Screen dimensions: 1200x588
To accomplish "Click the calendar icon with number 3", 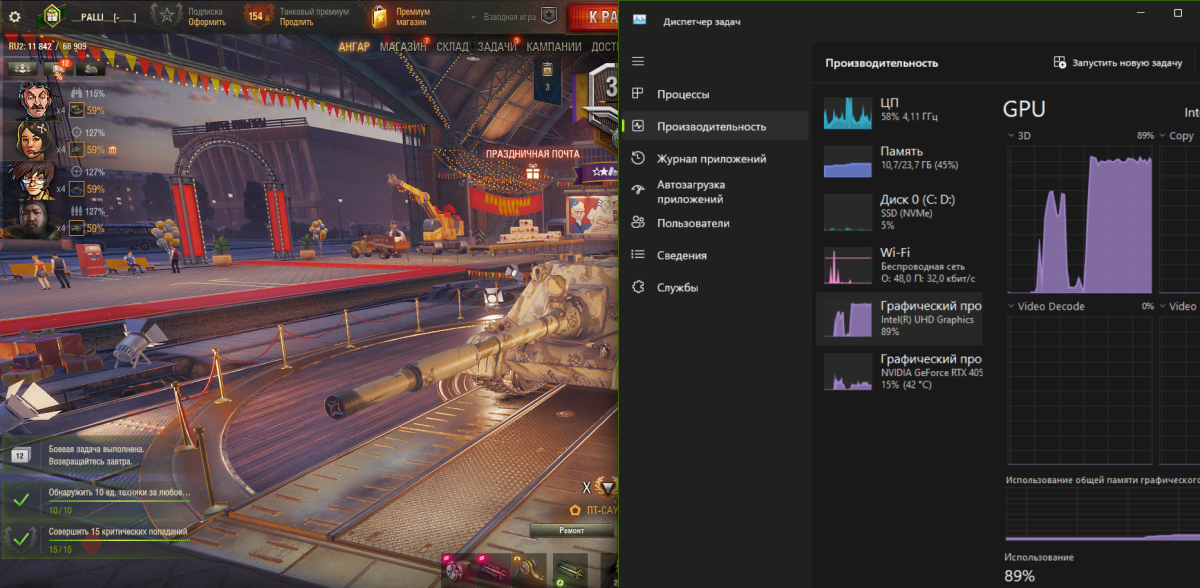I will pos(547,79).
